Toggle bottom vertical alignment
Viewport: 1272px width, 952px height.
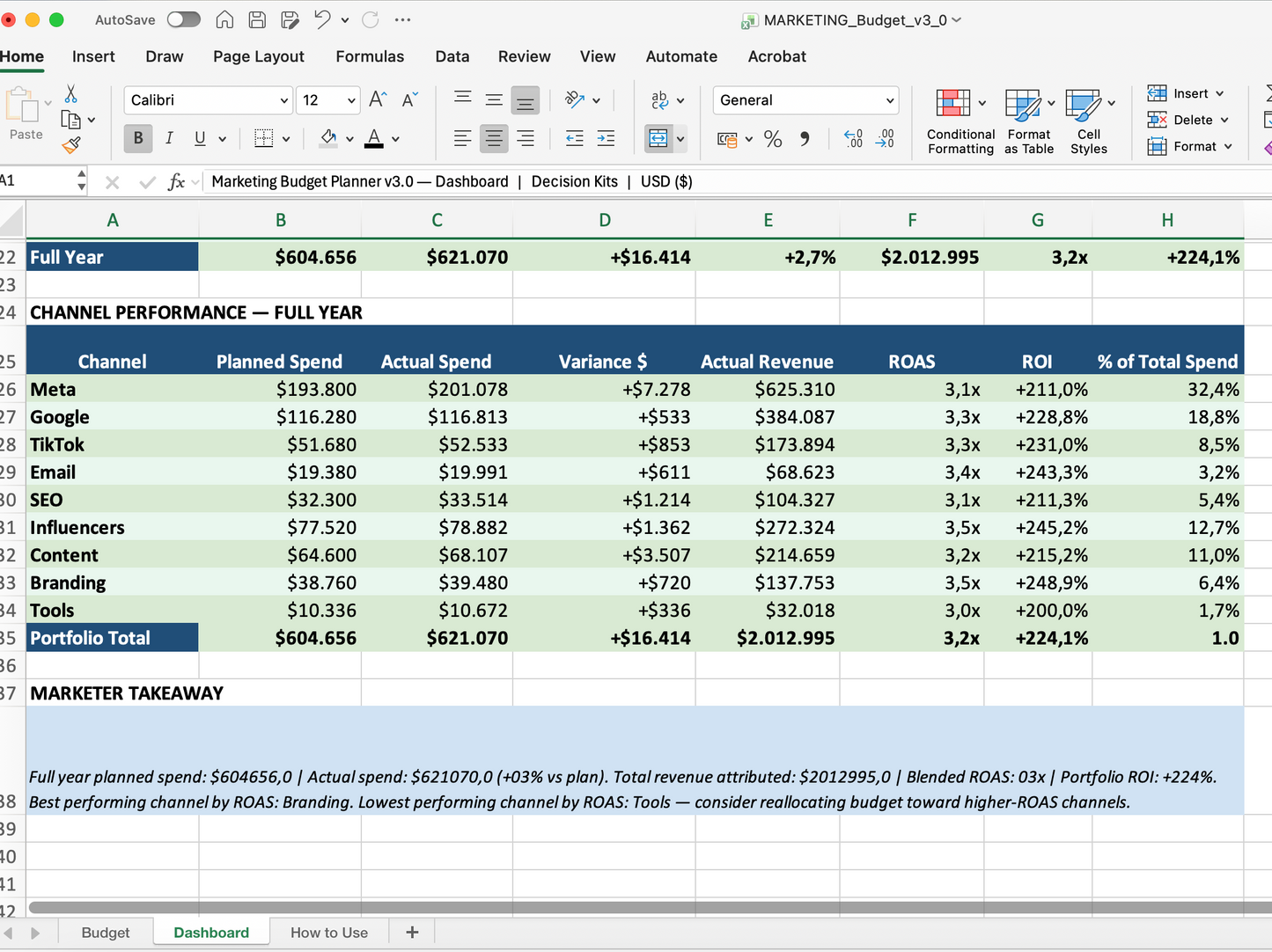tap(526, 101)
